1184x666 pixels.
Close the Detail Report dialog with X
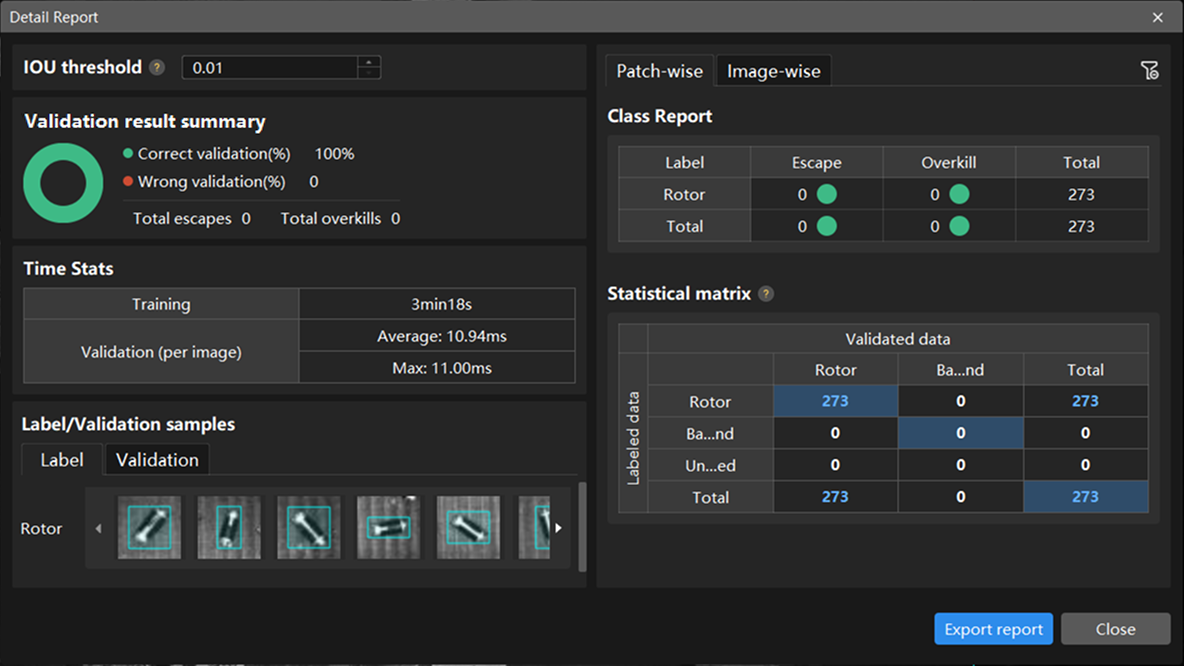coord(1158,17)
